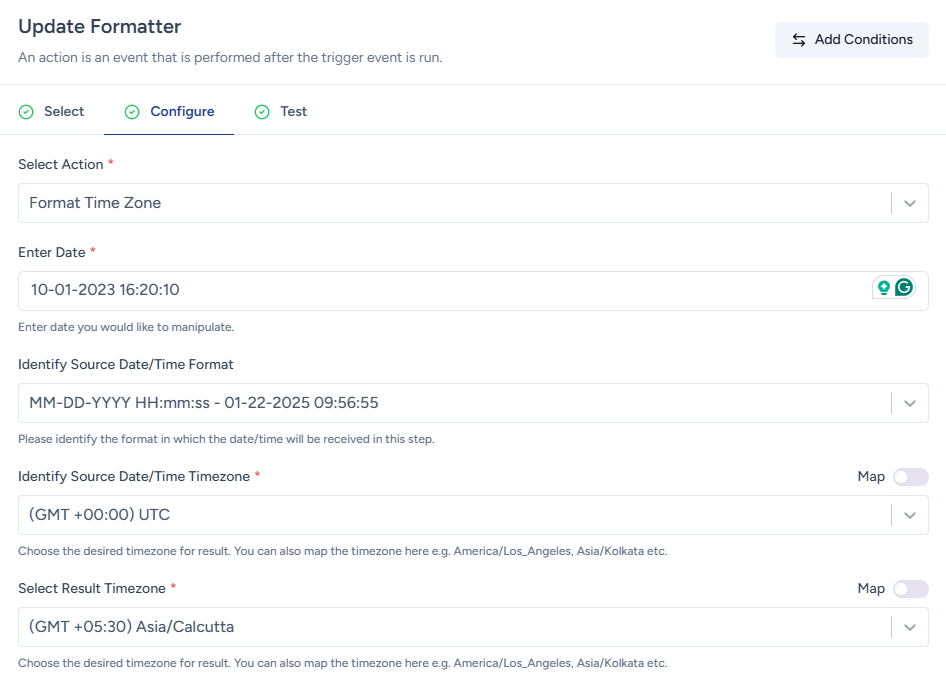The height and width of the screenshot is (689, 946).
Task: Expand the Select Action dropdown arrow
Action: [909, 203]
